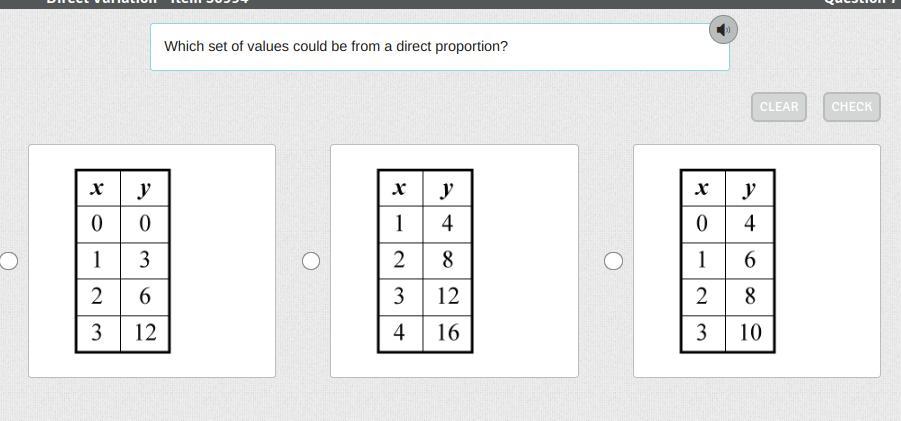
Task: Click the question text box about direct proportion
Action: (440, 47)
